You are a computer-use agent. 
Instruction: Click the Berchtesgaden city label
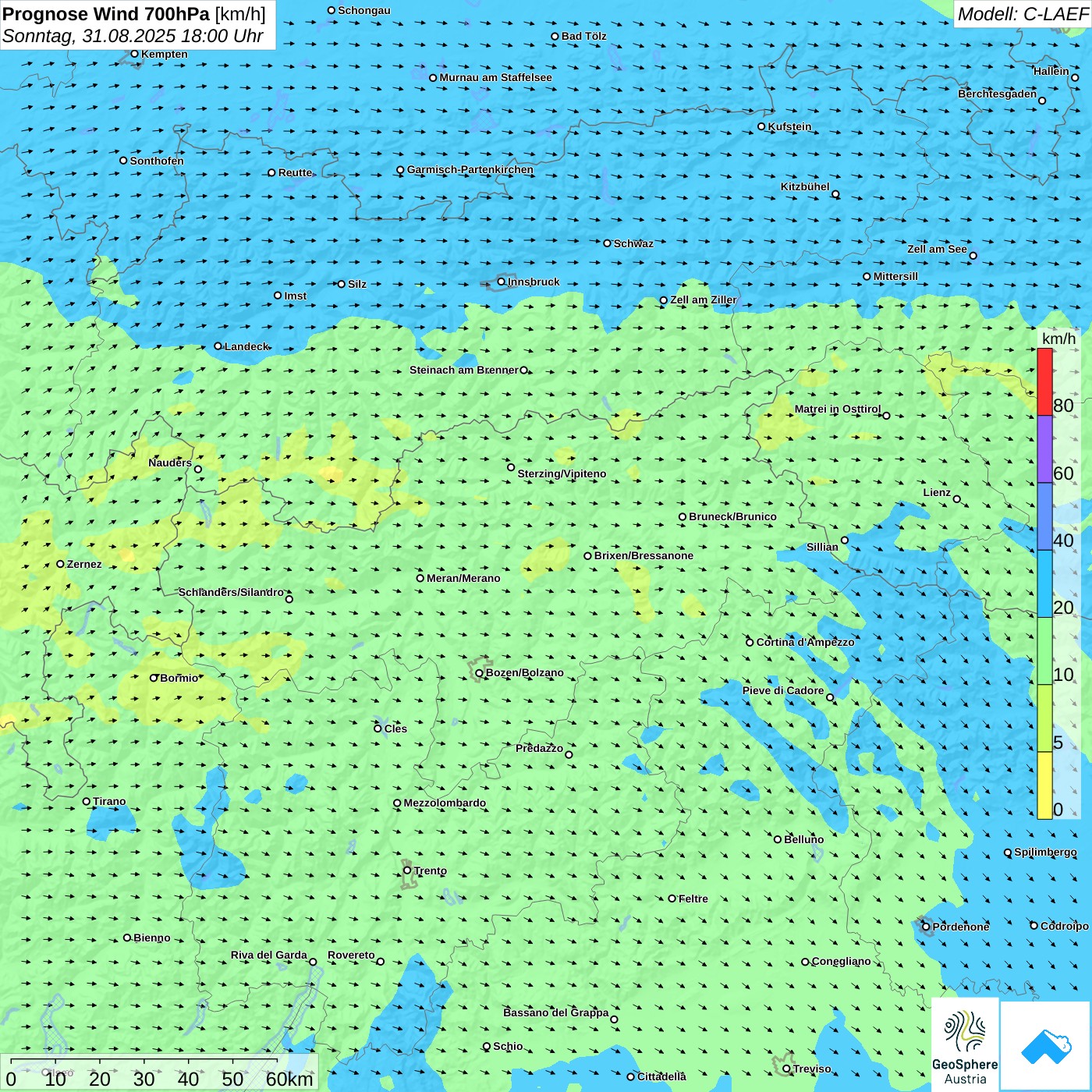pos(998,94)
